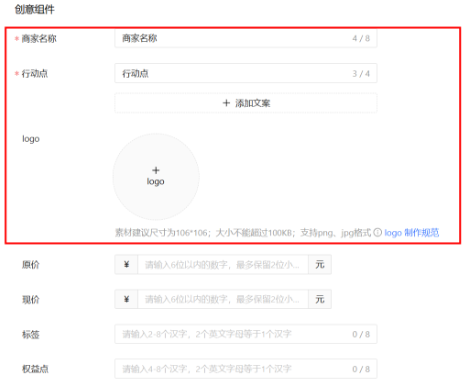The height and width of the screenshot is (385, 468).
Task: Click the 原价 label
Action: 31,265
